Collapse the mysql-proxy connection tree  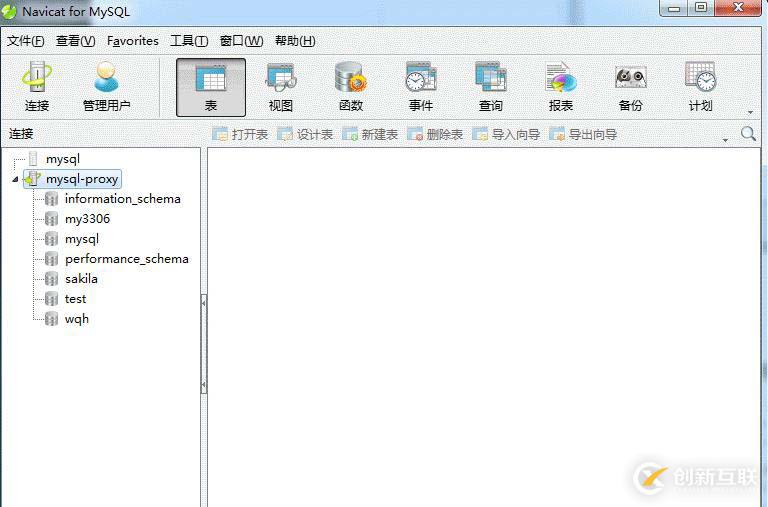pyautogui.click(x=15, y=179)
